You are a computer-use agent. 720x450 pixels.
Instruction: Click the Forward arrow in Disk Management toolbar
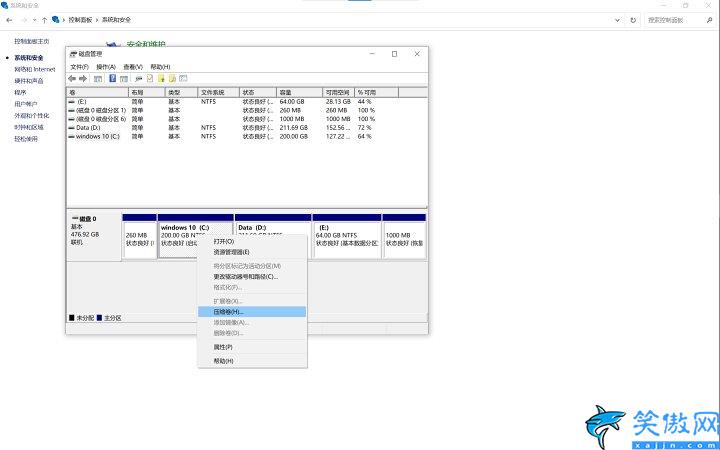[83, 79]
